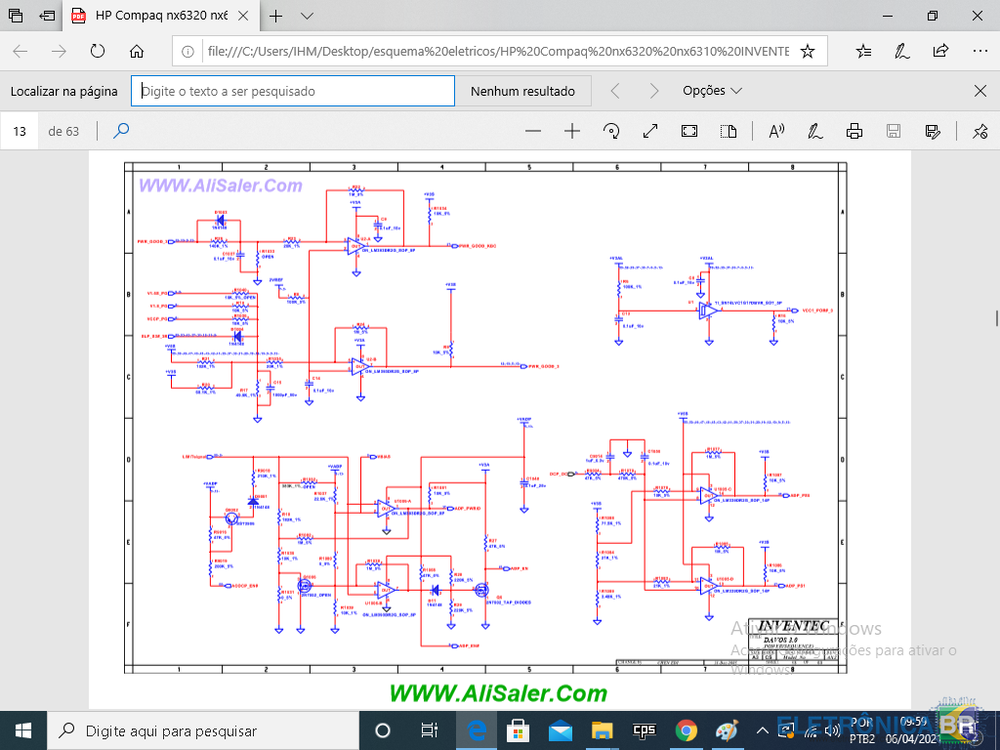
Task: Open the tab preview chevron
Action: tap(307, 16)
